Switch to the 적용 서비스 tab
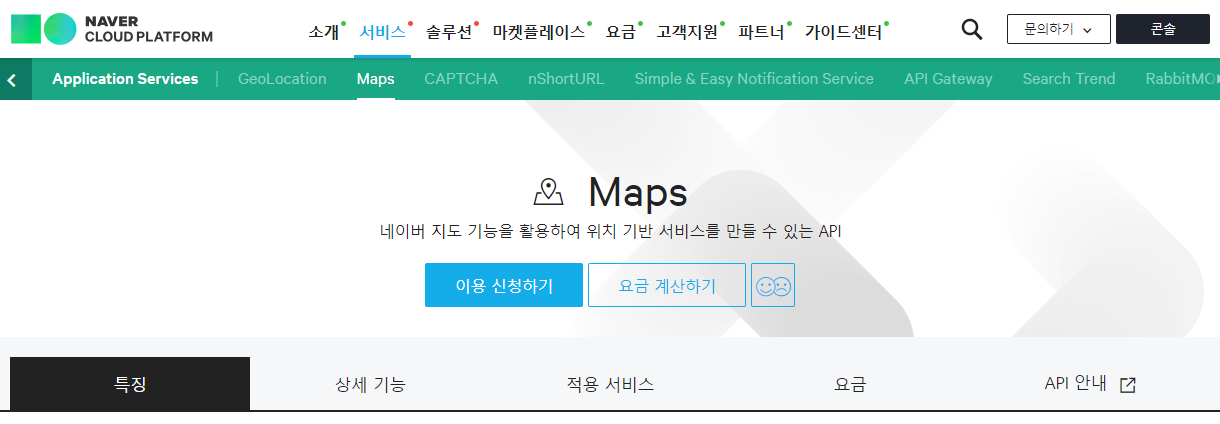 click(610, 384)
